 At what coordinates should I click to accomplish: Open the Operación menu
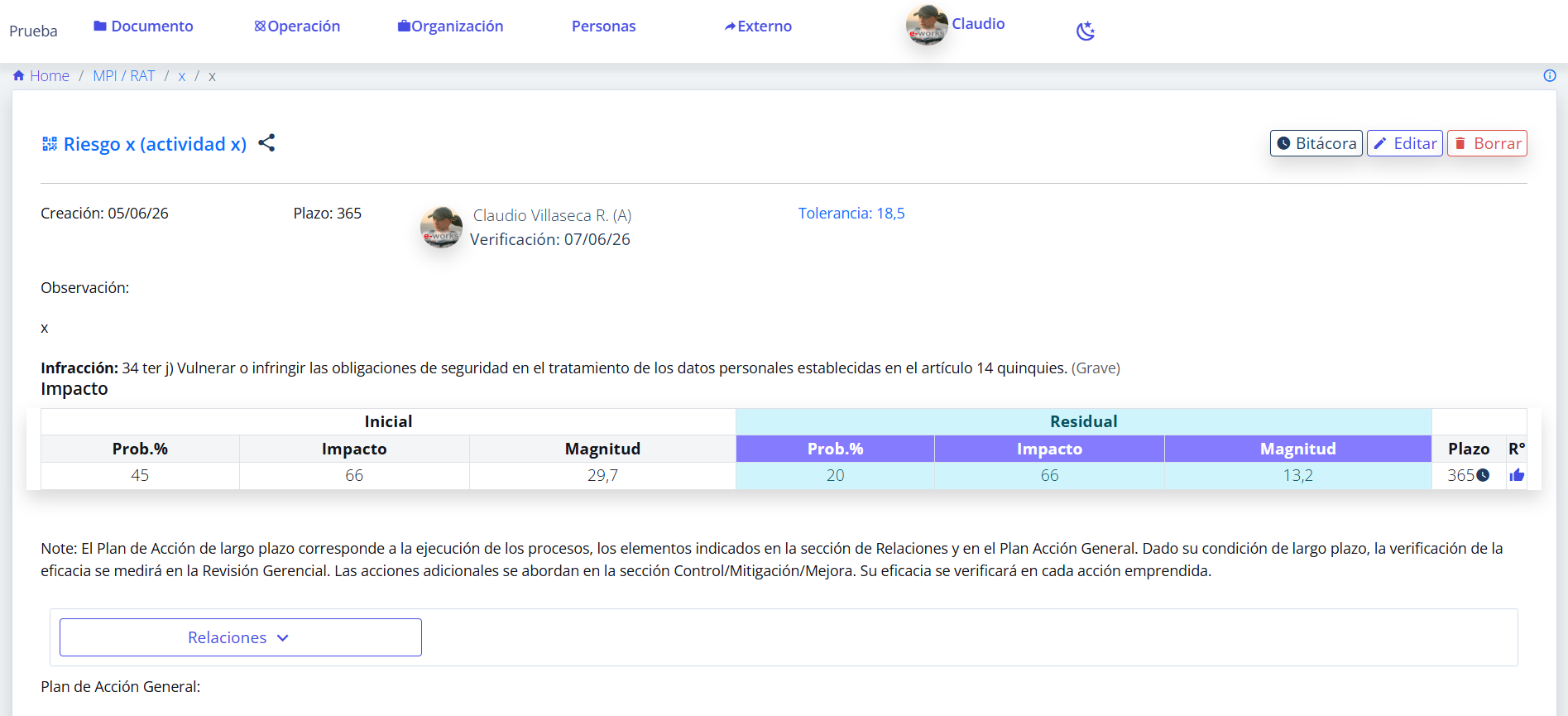click(x=297, y=26)
